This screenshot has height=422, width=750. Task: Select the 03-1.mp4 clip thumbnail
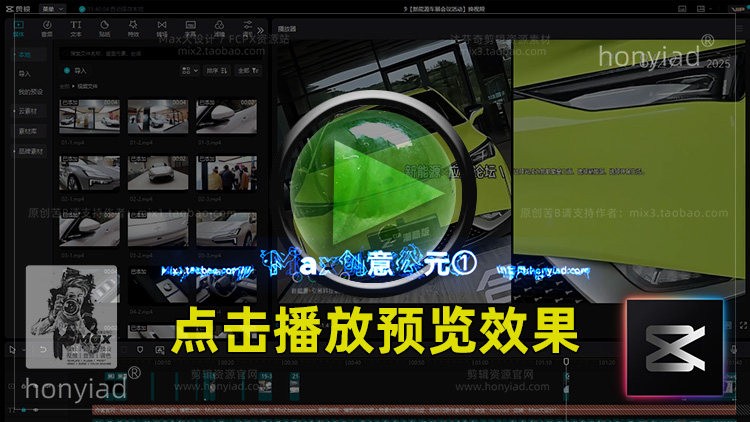point(89,229)
